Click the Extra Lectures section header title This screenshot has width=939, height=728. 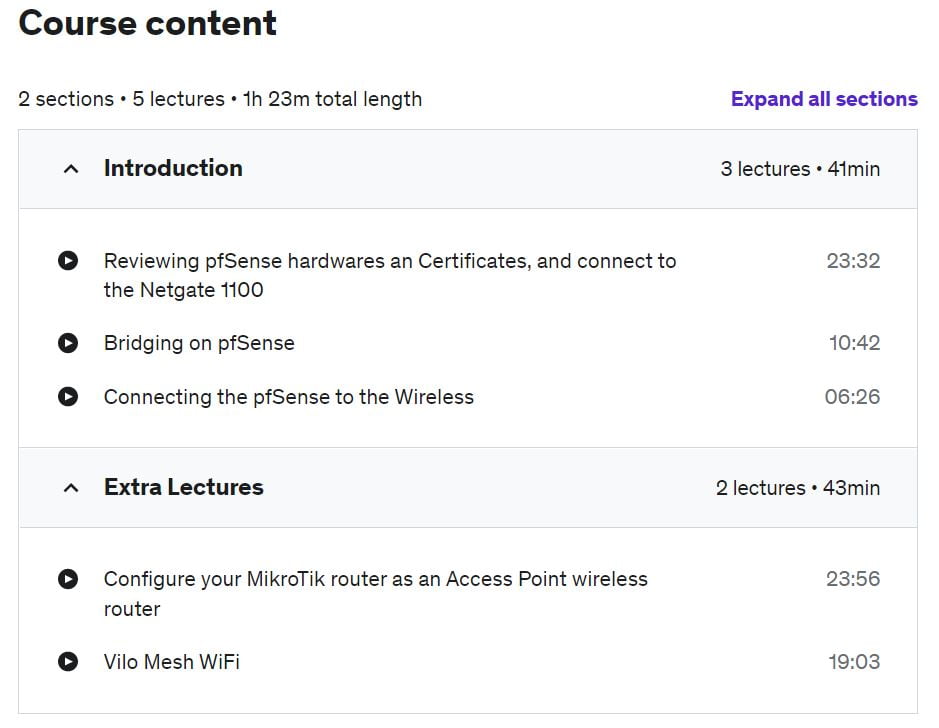click(183, 487)
